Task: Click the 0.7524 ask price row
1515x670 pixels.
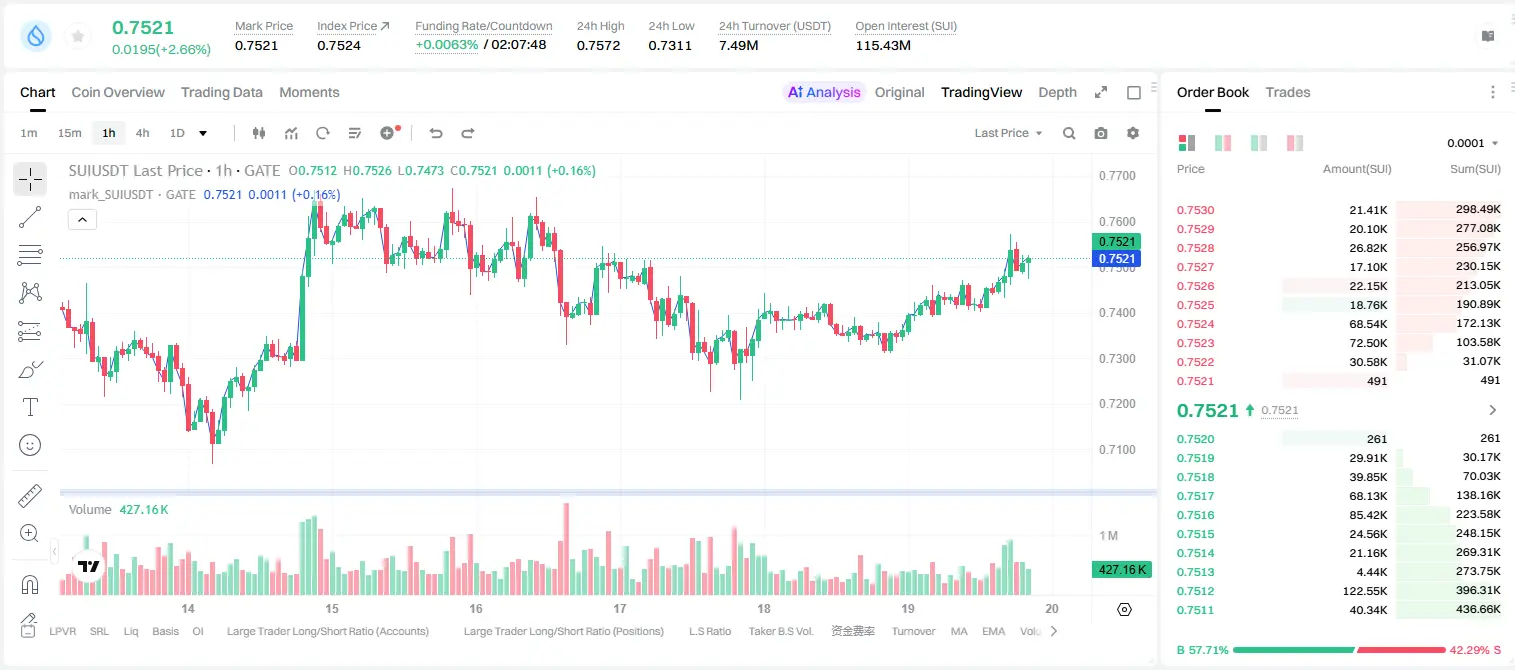Action: [x=1338, y=324]
